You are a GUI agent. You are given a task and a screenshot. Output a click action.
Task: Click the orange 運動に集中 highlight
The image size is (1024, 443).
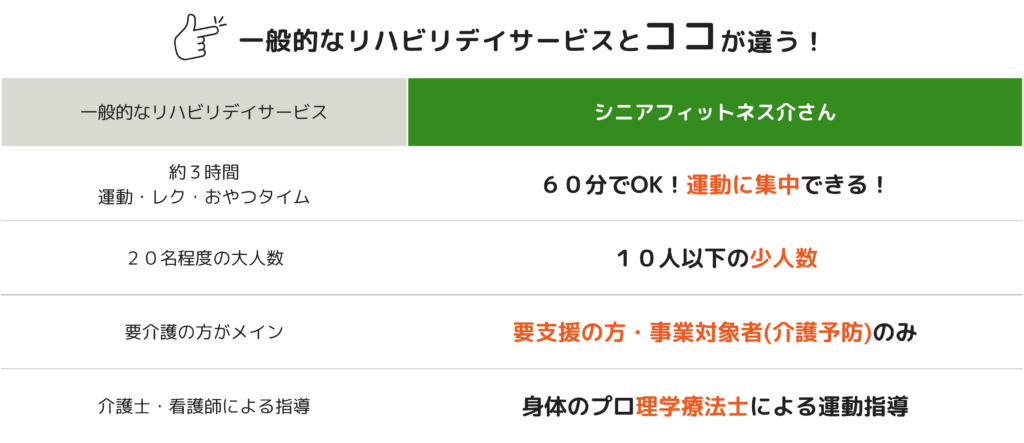742,185
